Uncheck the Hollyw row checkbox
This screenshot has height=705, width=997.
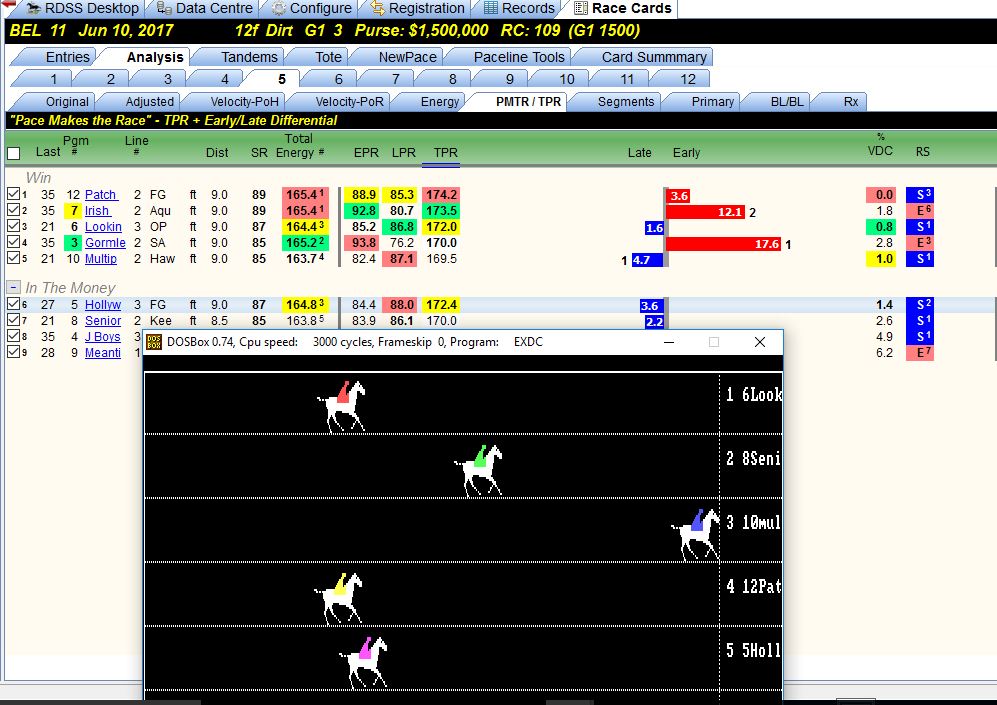pyautogui.click(x=13, y=304)
